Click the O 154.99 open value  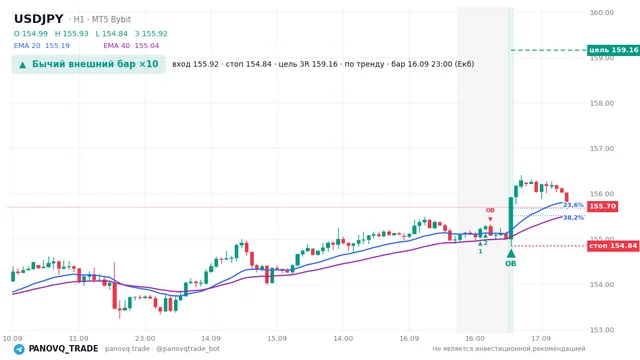(31, 34)
